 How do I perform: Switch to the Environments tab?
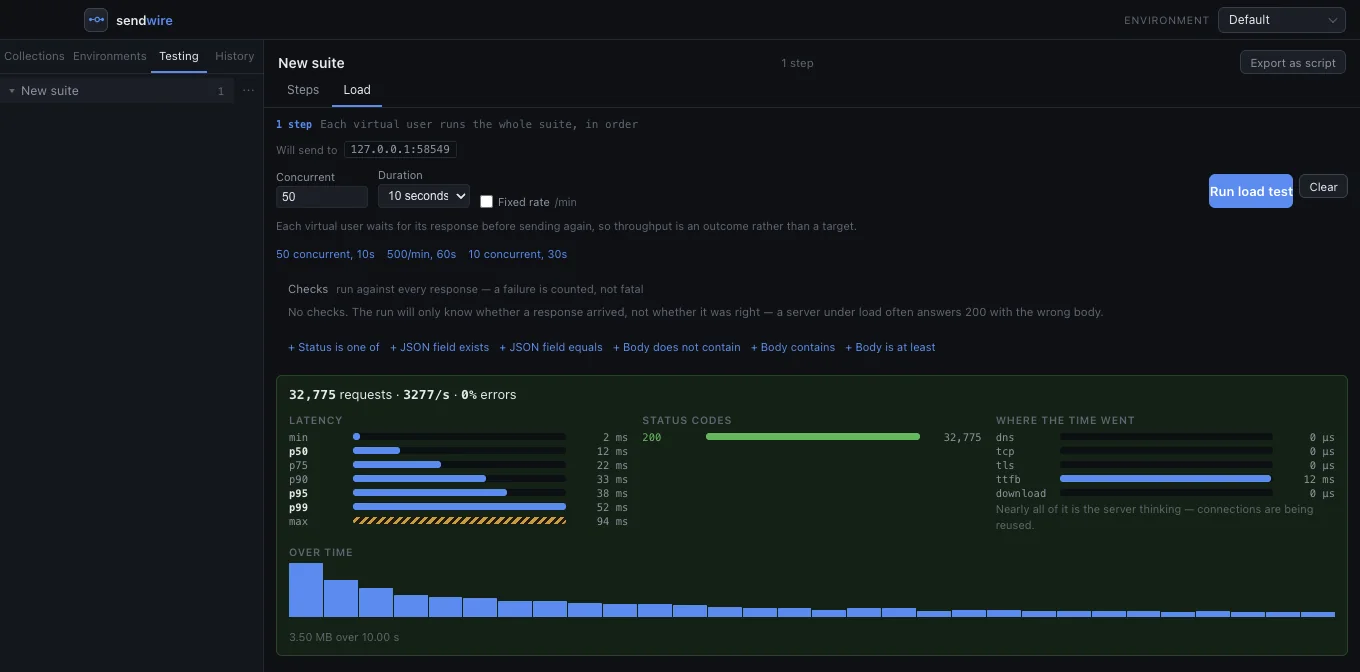(x=110, y=56)
